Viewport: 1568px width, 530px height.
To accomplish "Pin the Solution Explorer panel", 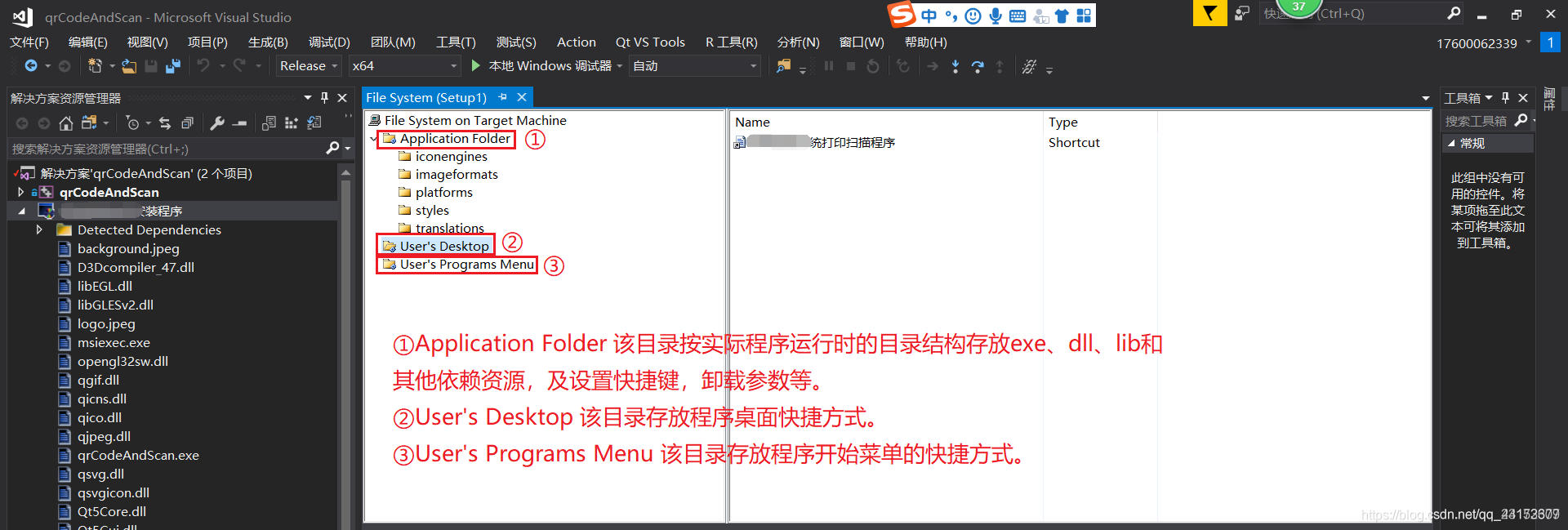I will 324,97.
